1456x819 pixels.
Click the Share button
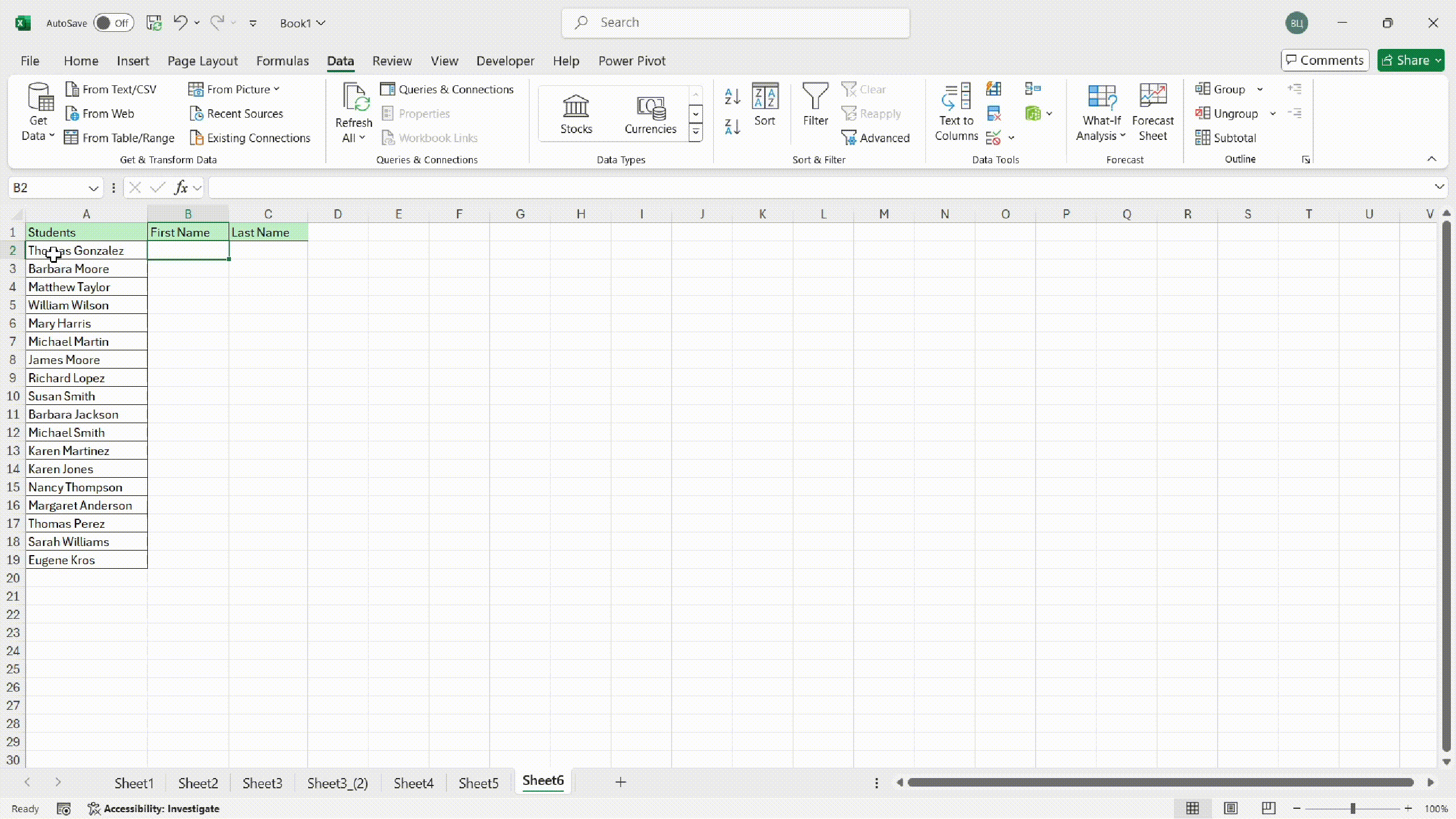coord(1404,60)
